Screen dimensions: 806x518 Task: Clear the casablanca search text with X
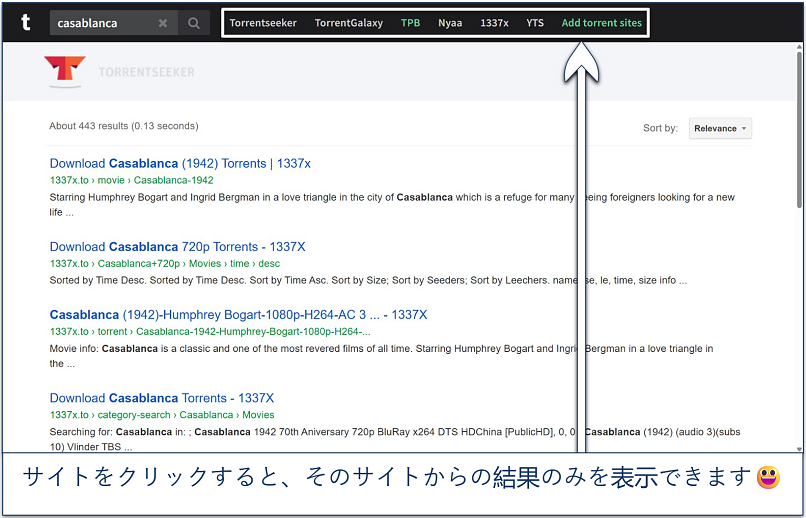pyautogui.click(x=163, y=23)
